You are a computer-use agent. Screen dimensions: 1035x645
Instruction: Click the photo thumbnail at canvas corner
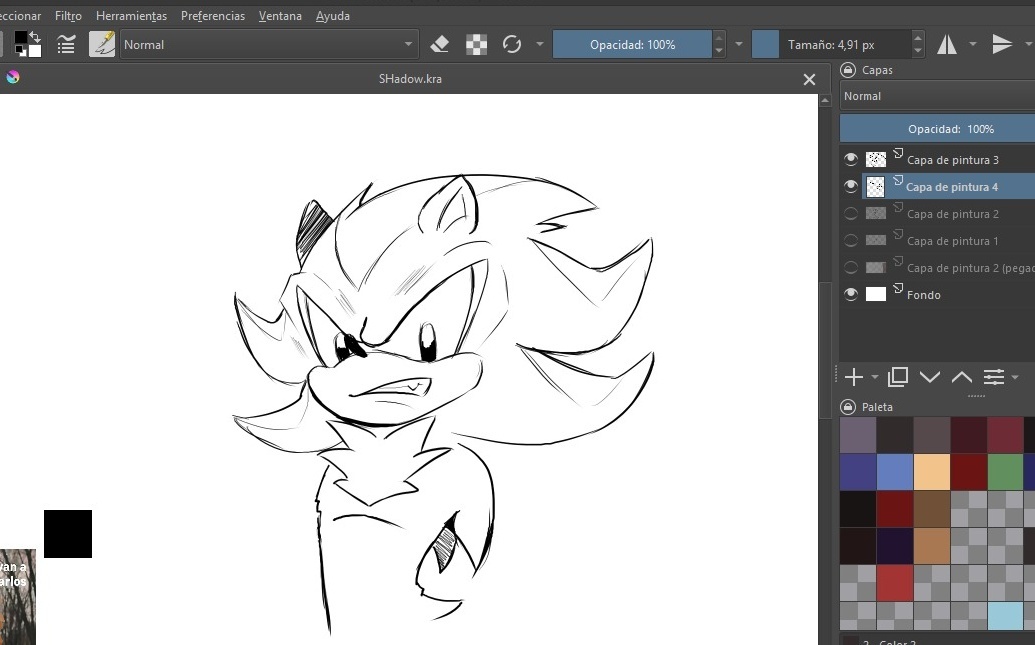(17, 597)
